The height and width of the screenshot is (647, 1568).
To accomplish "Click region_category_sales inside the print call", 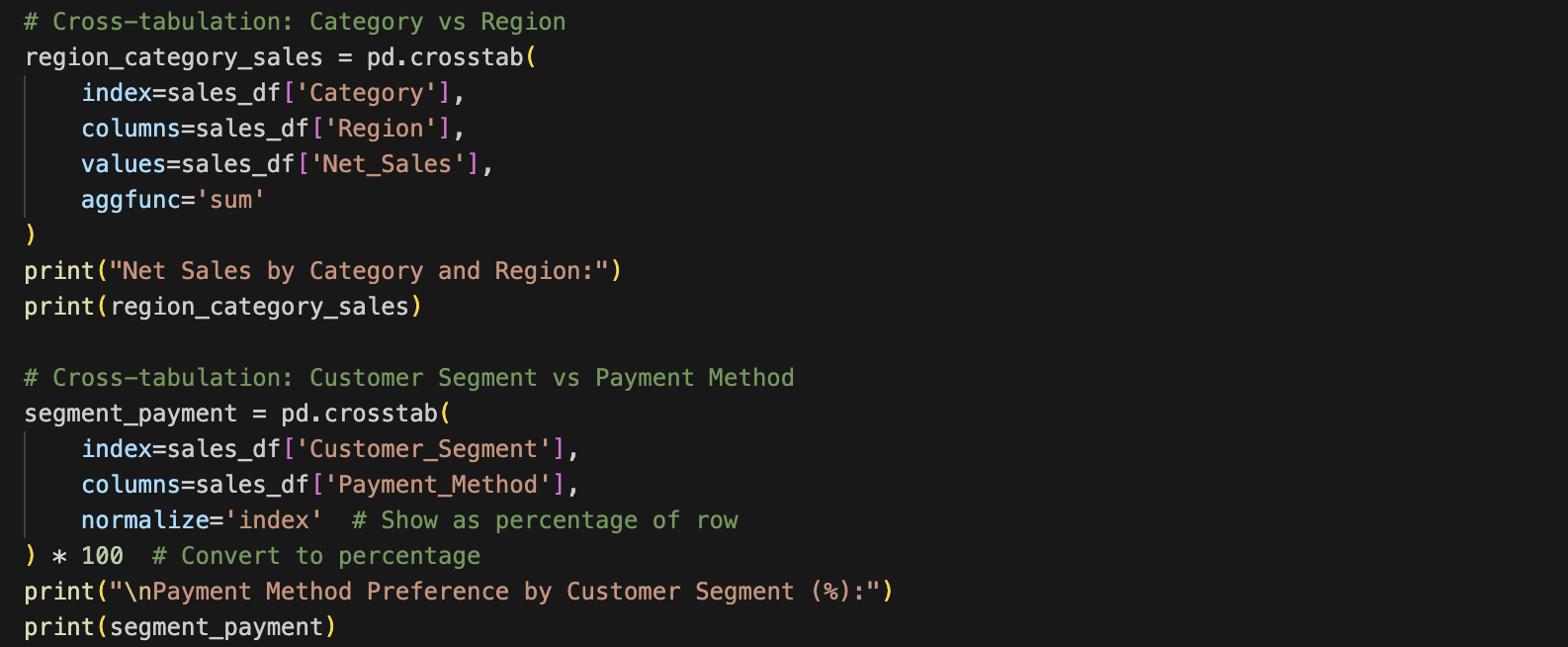I will [259, 307].
